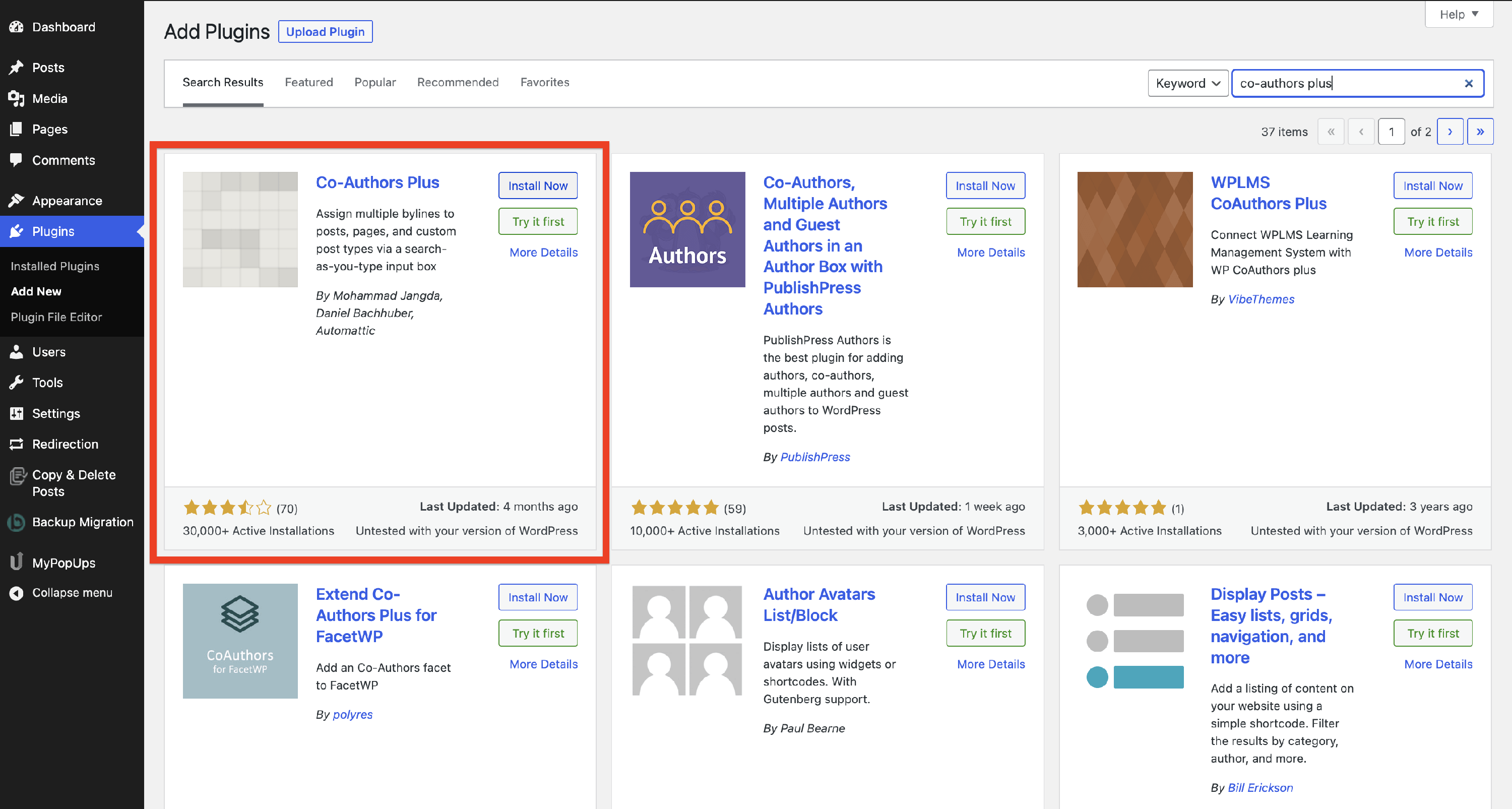Click the Appearance paintbrush icon
The height and width of the screenshot is (809, 1512).
click(x=17, y=201)
